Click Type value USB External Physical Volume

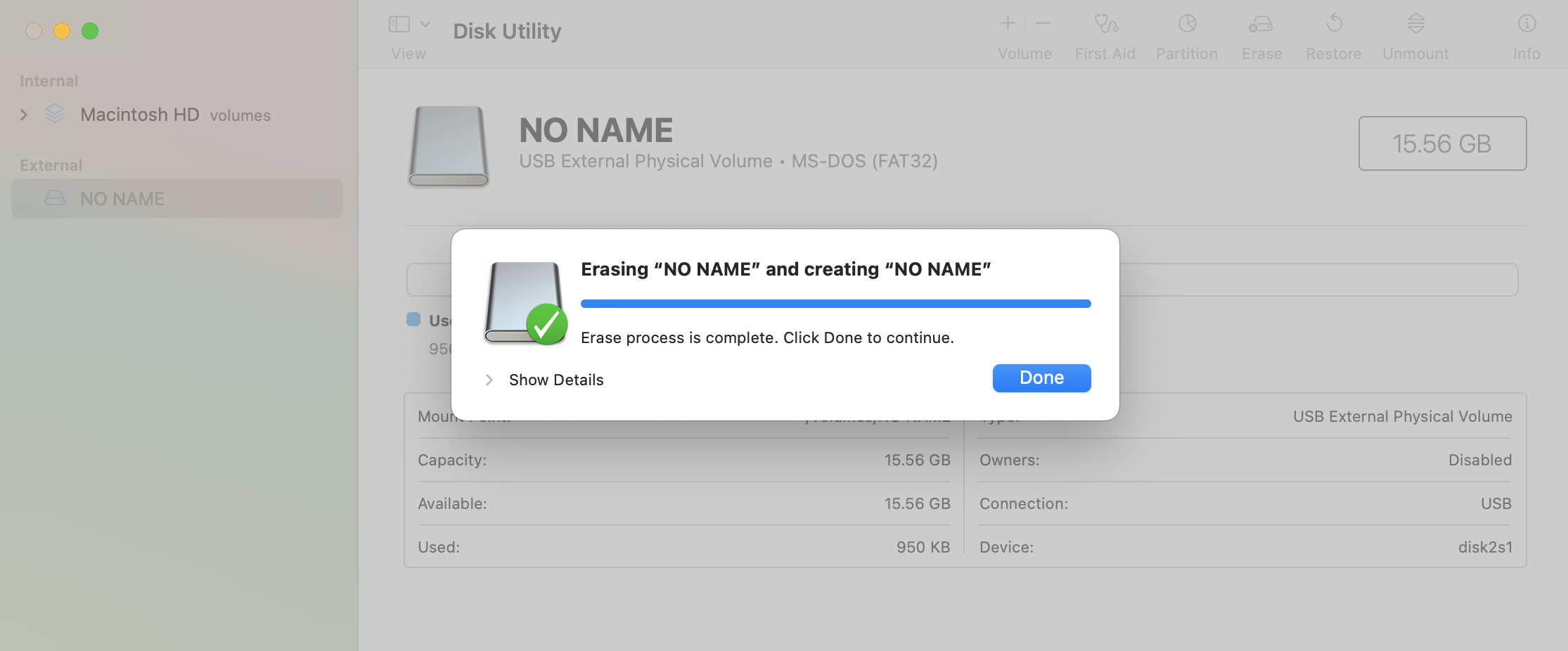1403,416
